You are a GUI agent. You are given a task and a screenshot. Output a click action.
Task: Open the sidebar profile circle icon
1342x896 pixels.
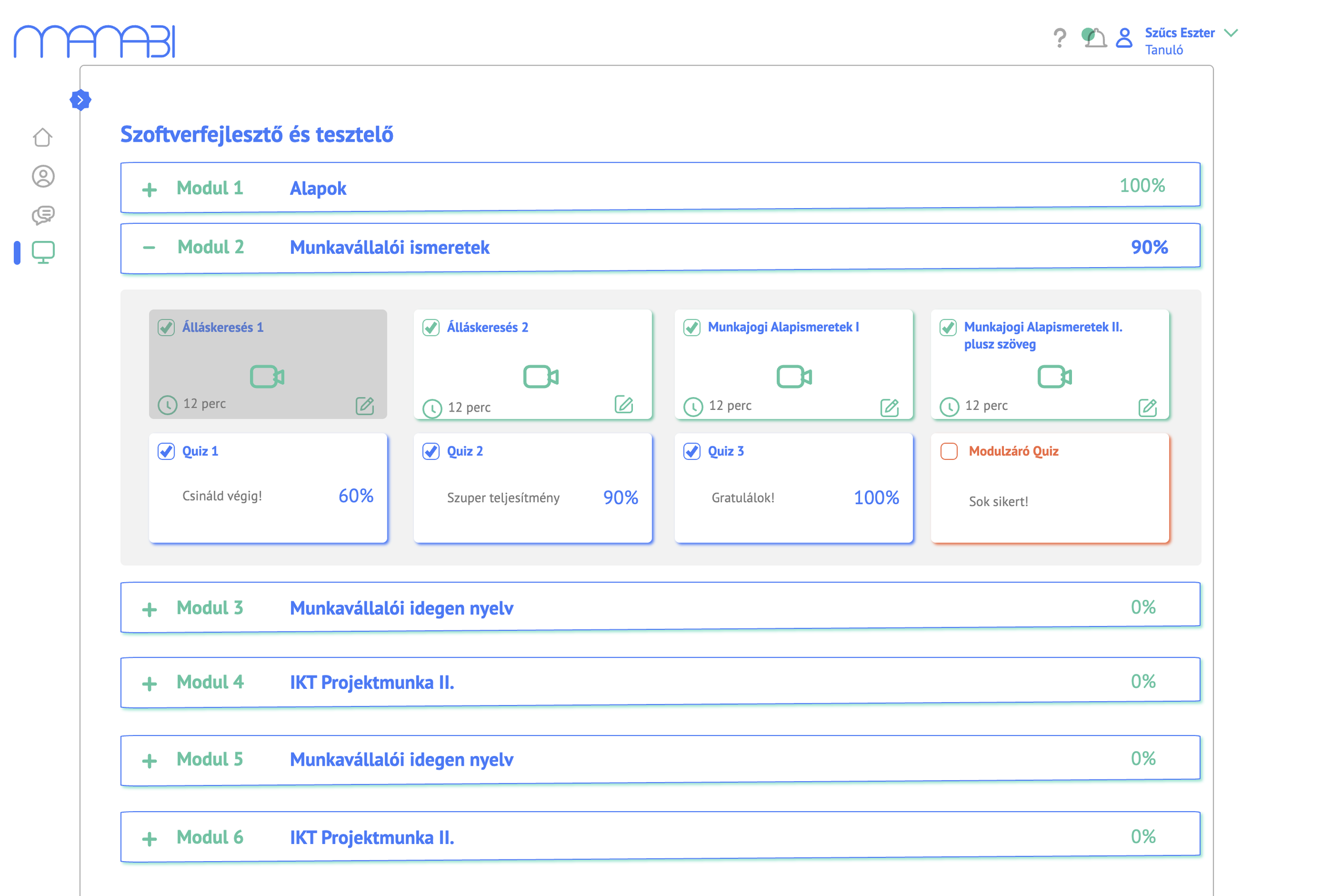pyautogui.click(x=43, y=176)
